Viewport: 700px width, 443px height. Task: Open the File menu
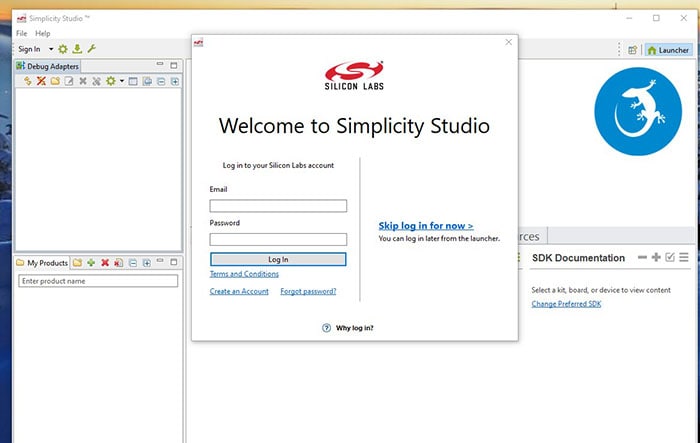pos(21,33)
